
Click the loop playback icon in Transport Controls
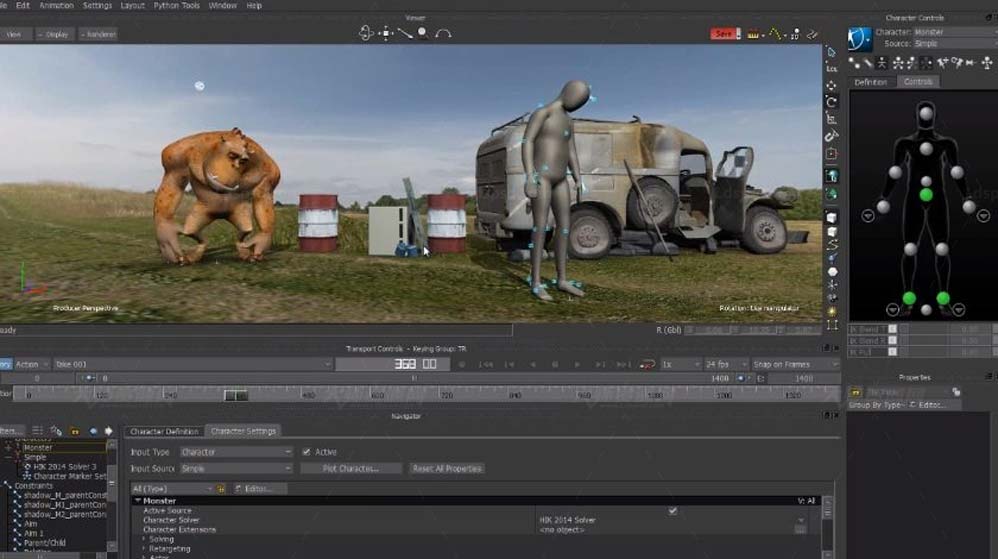click(x=647, y=365)
